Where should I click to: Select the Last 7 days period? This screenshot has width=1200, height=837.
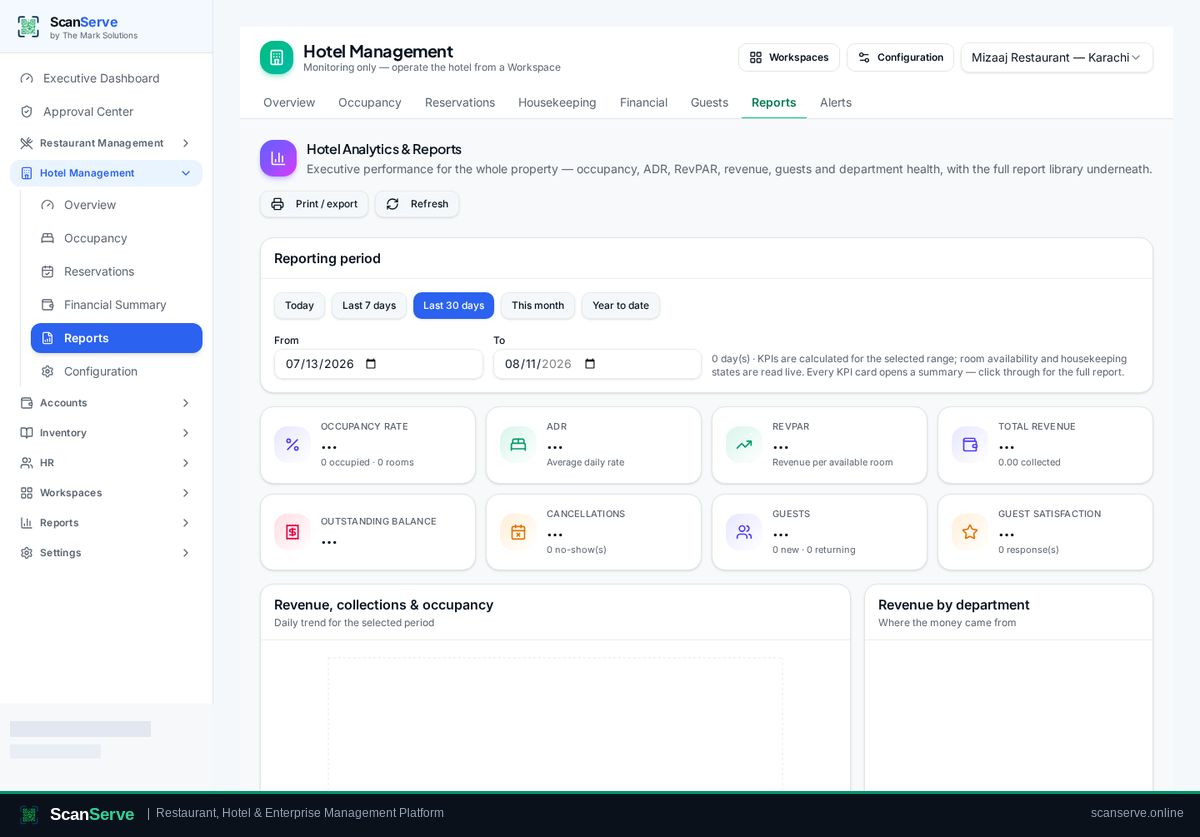[x=369, y=306]
